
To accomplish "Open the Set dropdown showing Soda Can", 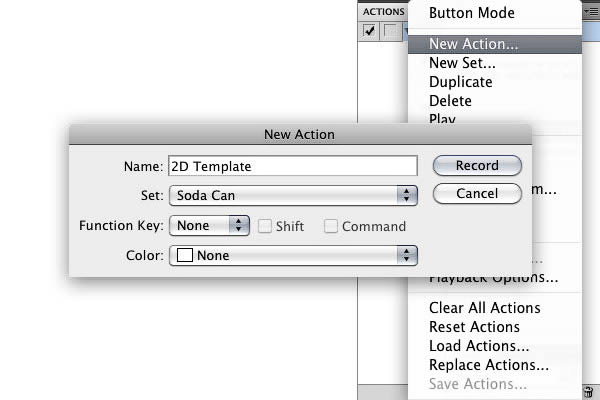I will coord(293,196).
